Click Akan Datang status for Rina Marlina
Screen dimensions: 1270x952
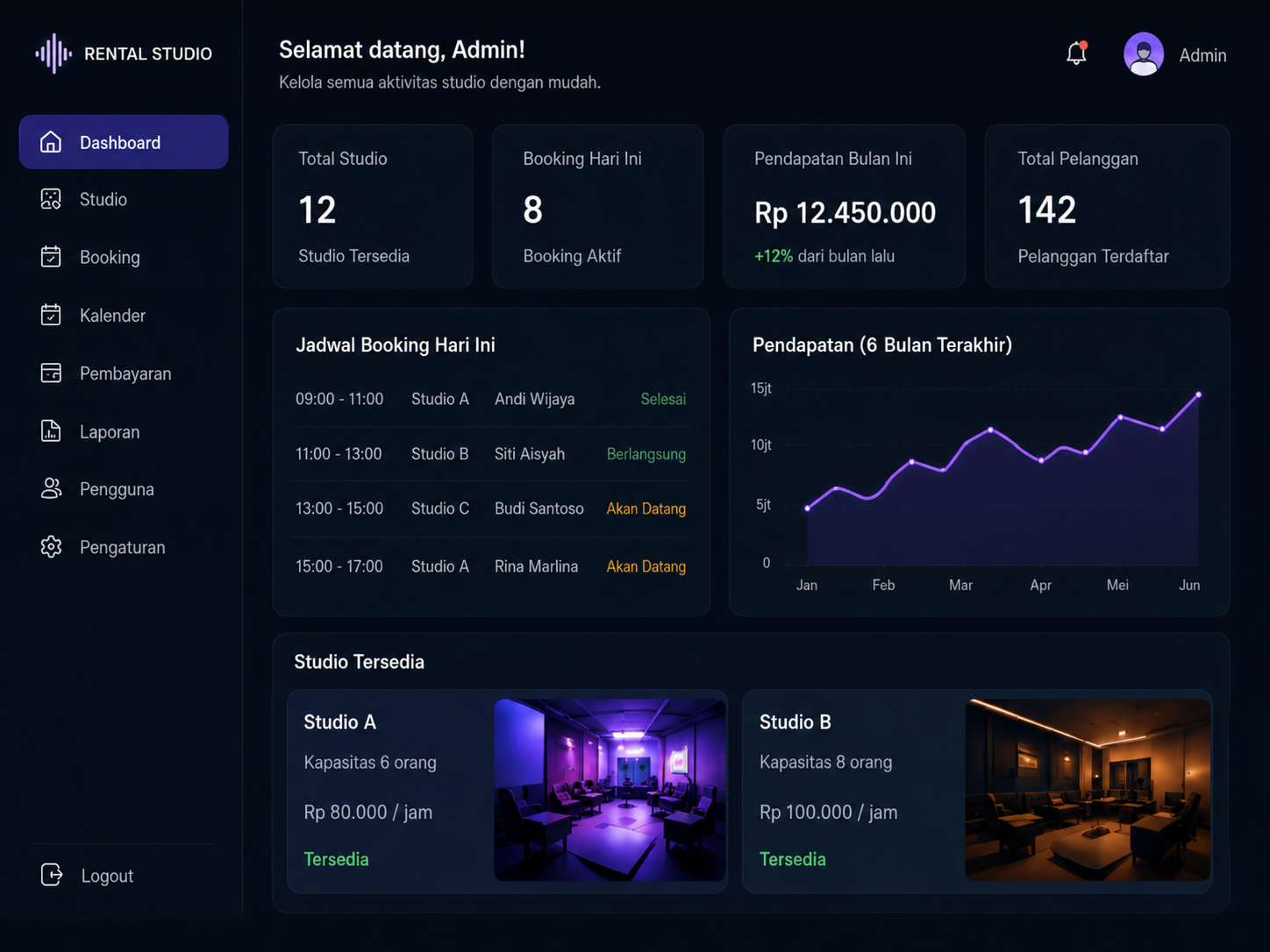click(x=646, y=566)
